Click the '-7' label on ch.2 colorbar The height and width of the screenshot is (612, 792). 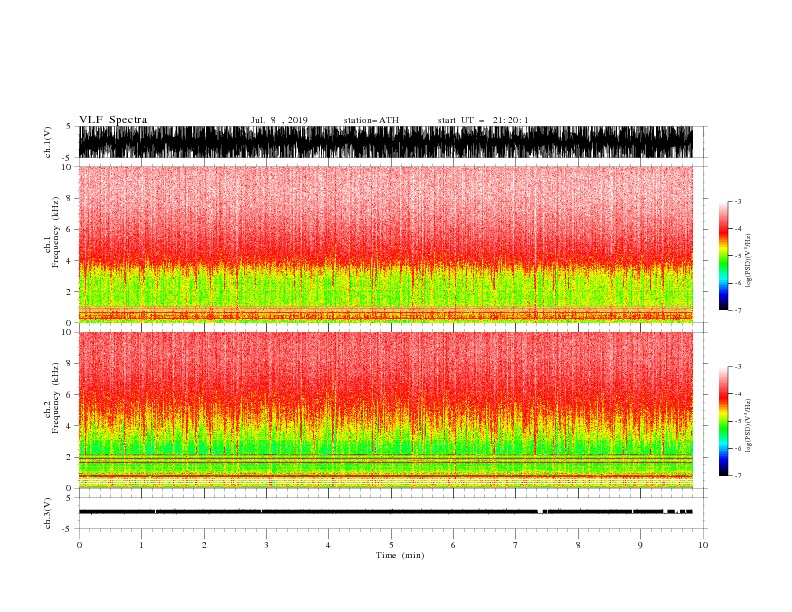(737, 476)
